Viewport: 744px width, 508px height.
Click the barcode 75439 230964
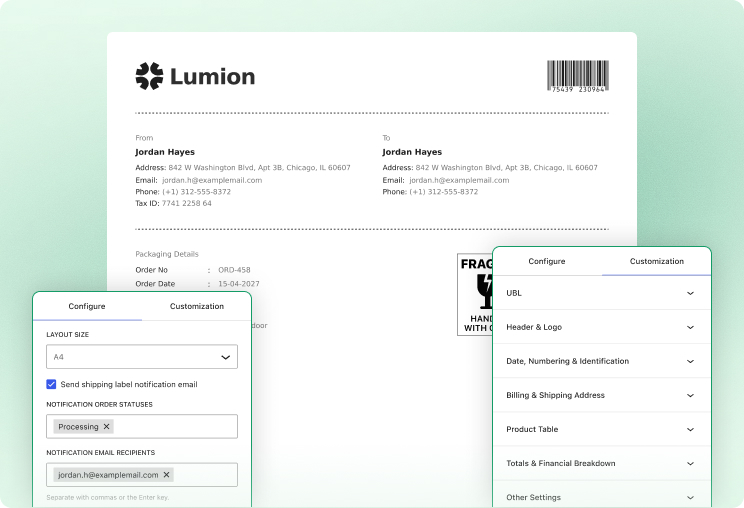click(577, 76)
